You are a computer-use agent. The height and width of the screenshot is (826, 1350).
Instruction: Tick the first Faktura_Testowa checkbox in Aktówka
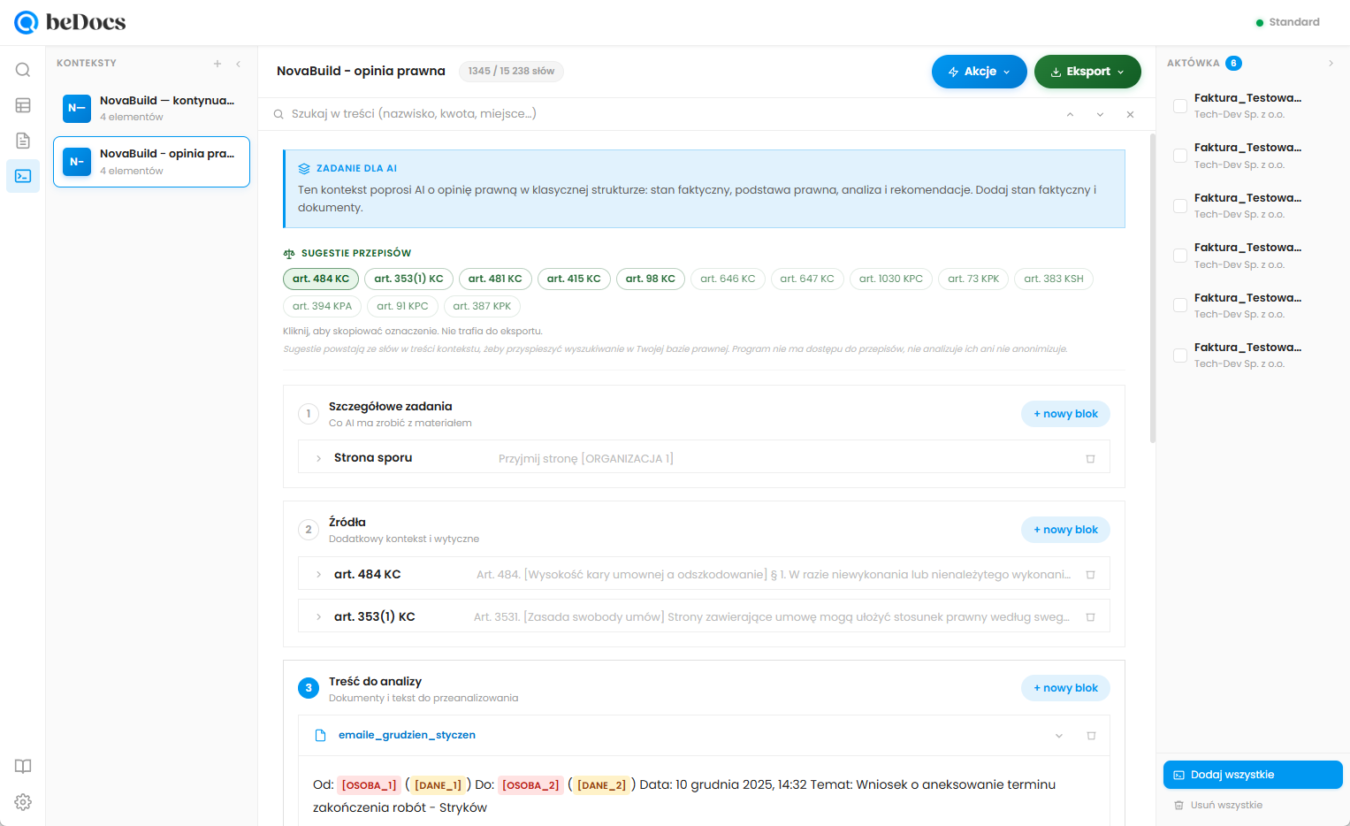[1180, 105]
